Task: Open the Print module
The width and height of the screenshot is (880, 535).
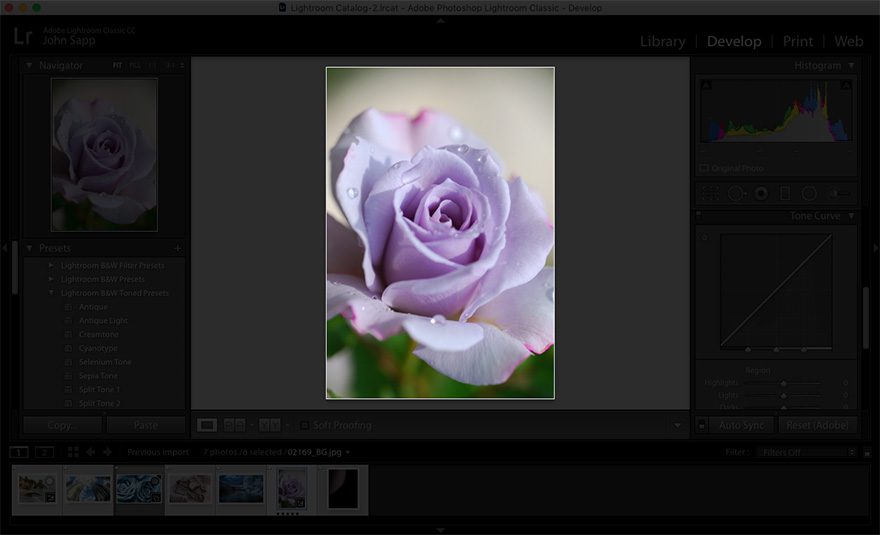Action: (x=797, y=41)
